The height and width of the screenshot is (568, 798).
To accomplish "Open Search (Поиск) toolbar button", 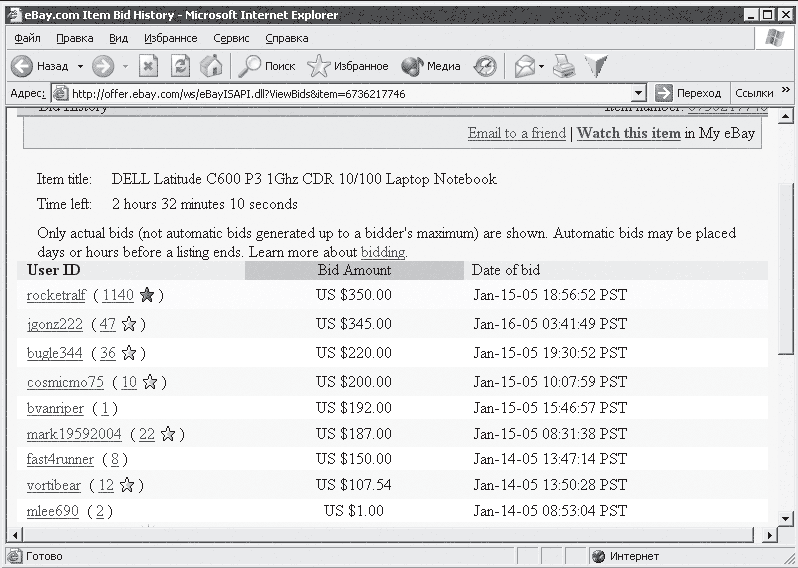I will (x=266, y=66).
